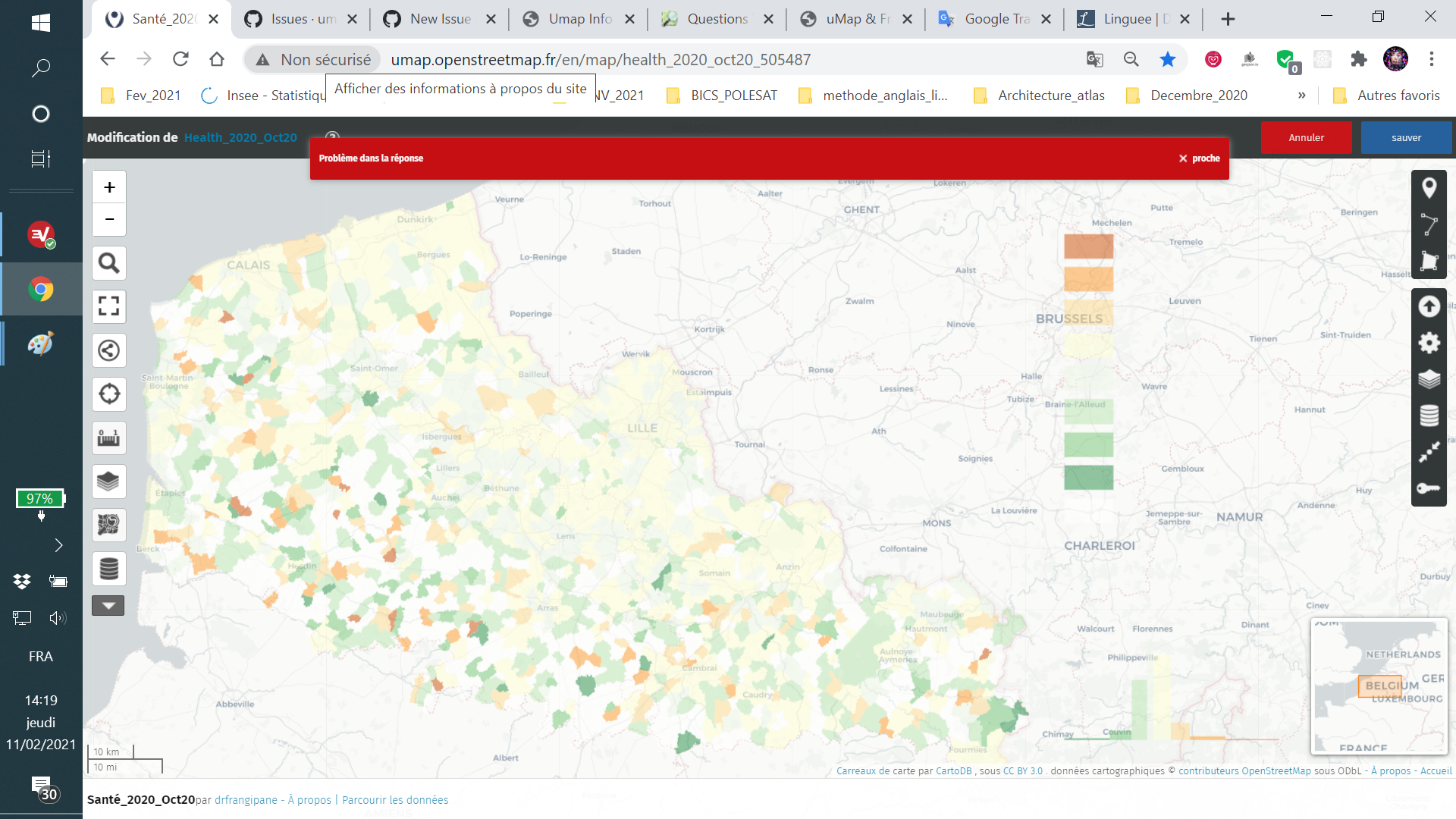1456x819 pixels.
Task: Click the address bar URL
Action: pyautogui.click(x=601, y=59)
